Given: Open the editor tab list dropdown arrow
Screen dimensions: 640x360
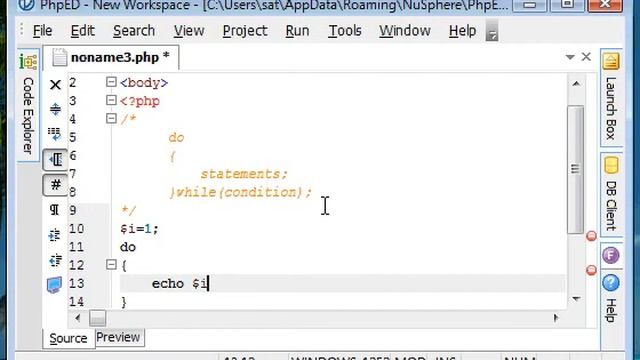Looking at the screenshot, I should click(570, 57).
